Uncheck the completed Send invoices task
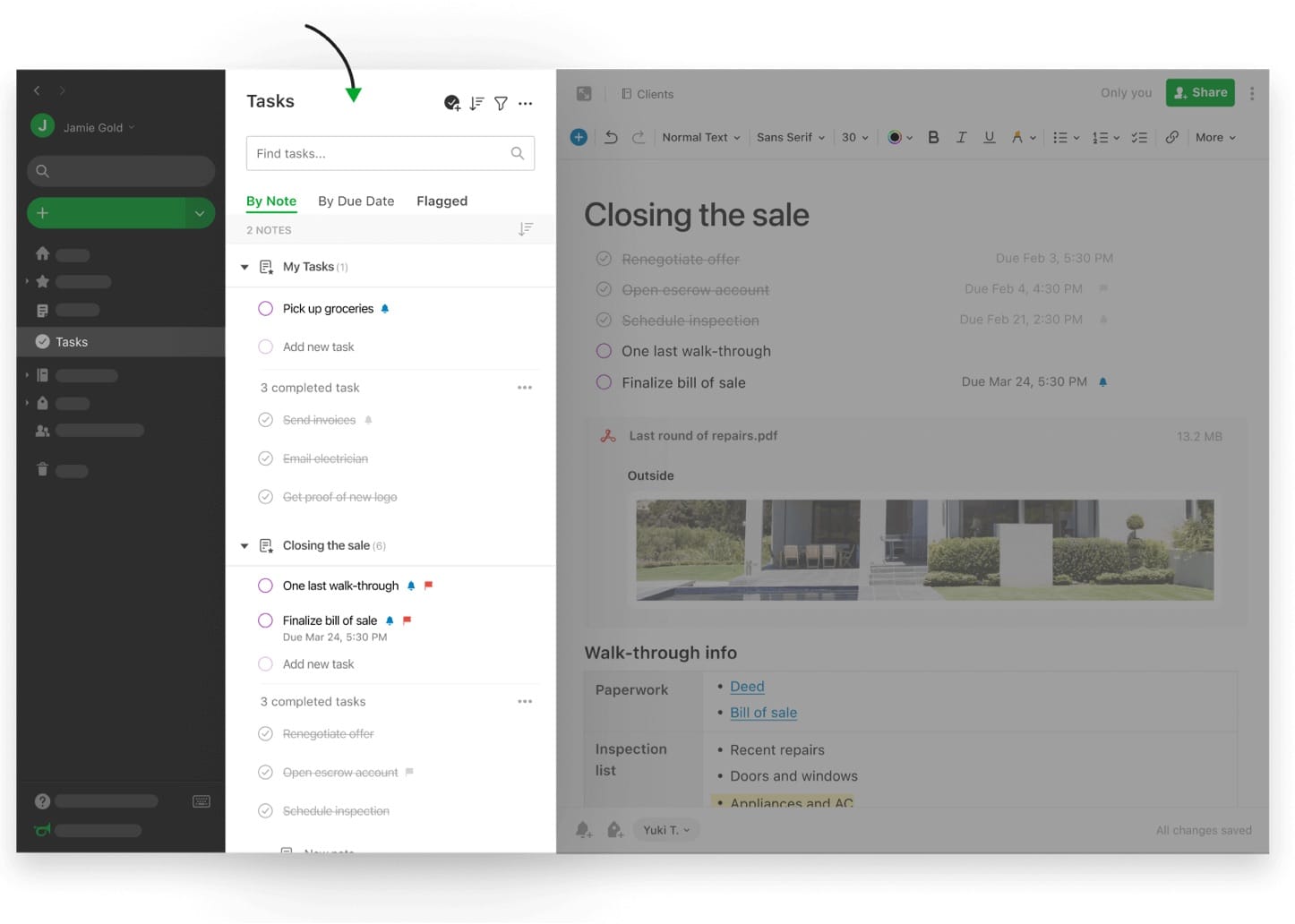Screen dimensions: 1295x924 point(265,420)
